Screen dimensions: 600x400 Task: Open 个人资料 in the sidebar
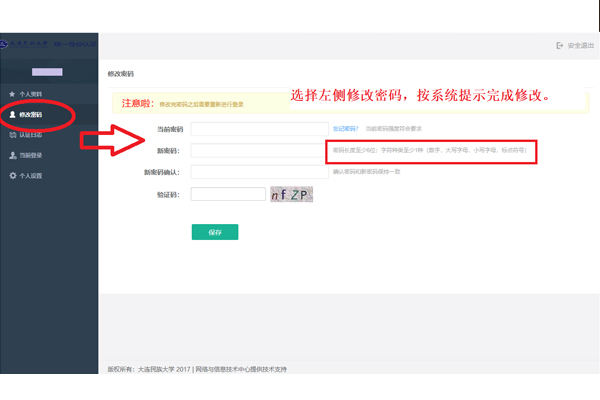pyautogui.click(x=32, y=94)
